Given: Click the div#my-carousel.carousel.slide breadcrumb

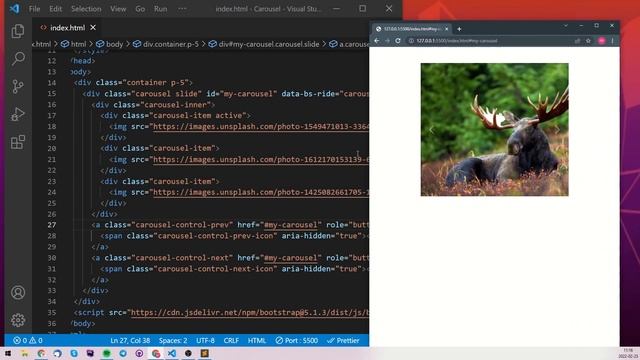Looking at the screenshot, I should [x=264, y=44].
